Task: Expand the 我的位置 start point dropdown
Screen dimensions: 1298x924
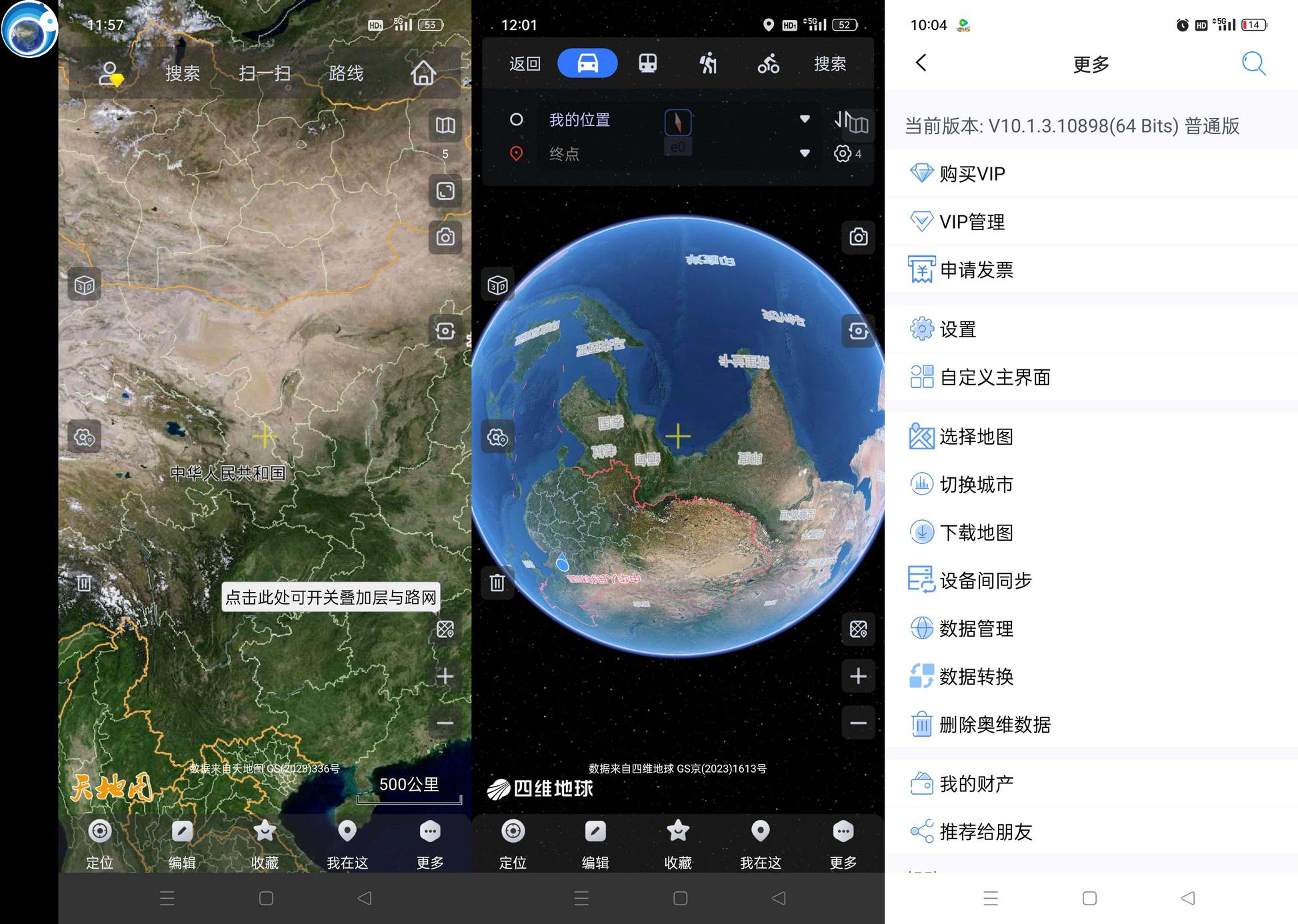Action: point(805,119)
